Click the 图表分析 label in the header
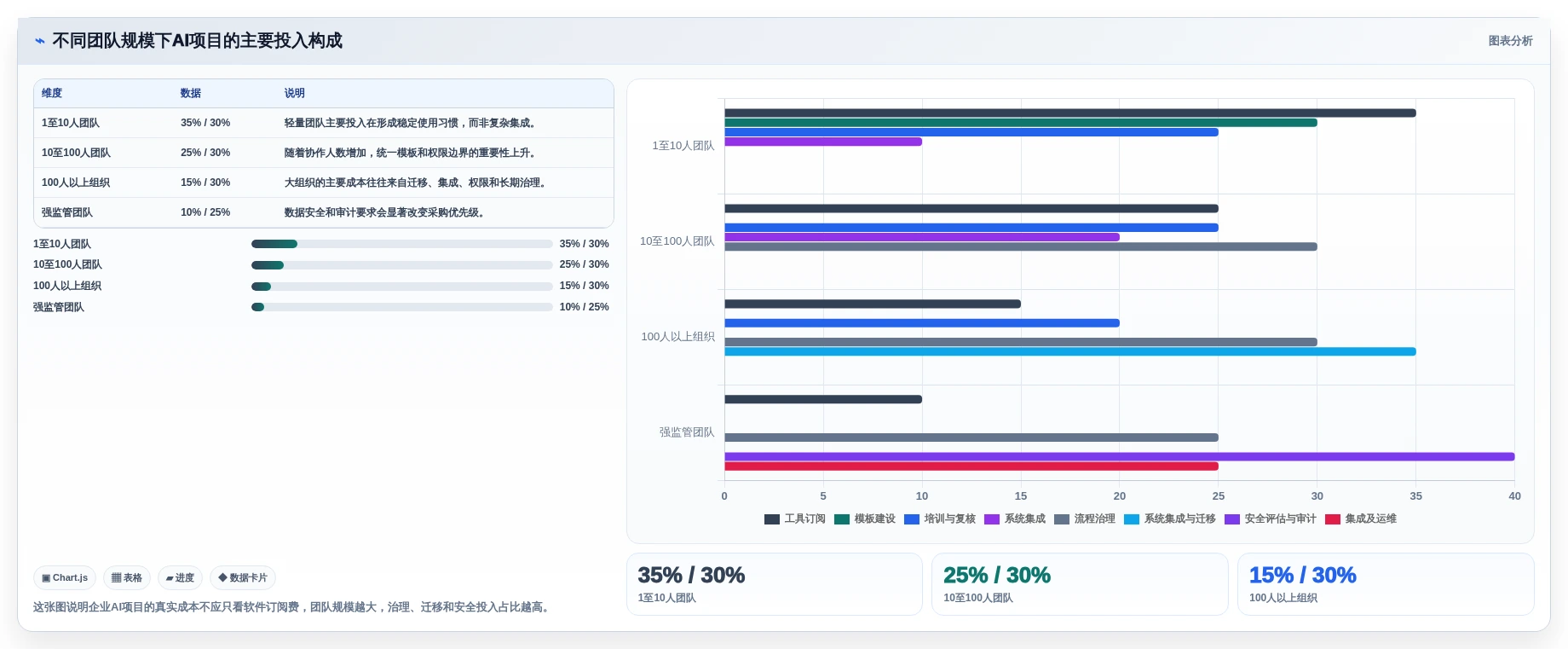The height and width of the screenshot is (649, 1568). click(1510, 41)
